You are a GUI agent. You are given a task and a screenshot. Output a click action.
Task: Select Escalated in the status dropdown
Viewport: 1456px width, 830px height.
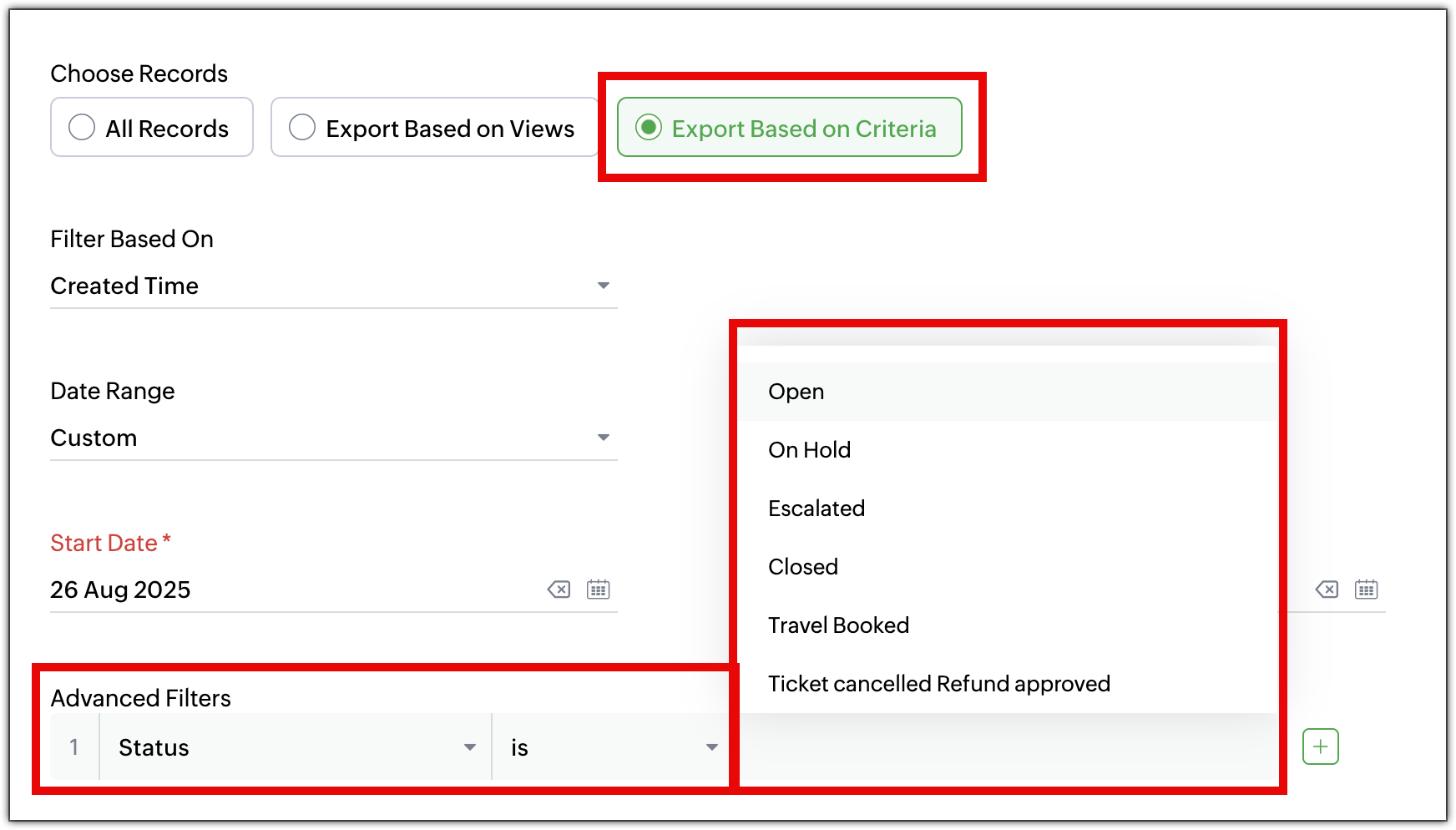[816, 508]
